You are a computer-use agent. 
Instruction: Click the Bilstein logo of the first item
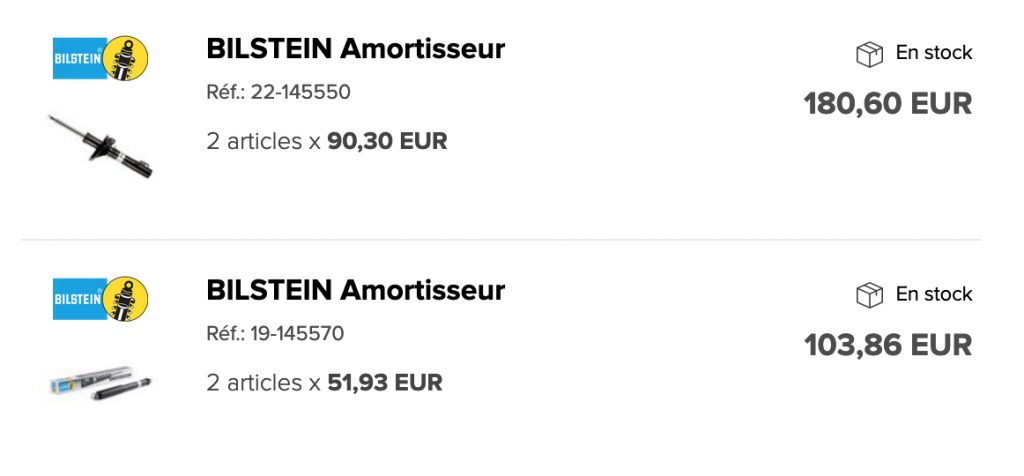[101, 58]
